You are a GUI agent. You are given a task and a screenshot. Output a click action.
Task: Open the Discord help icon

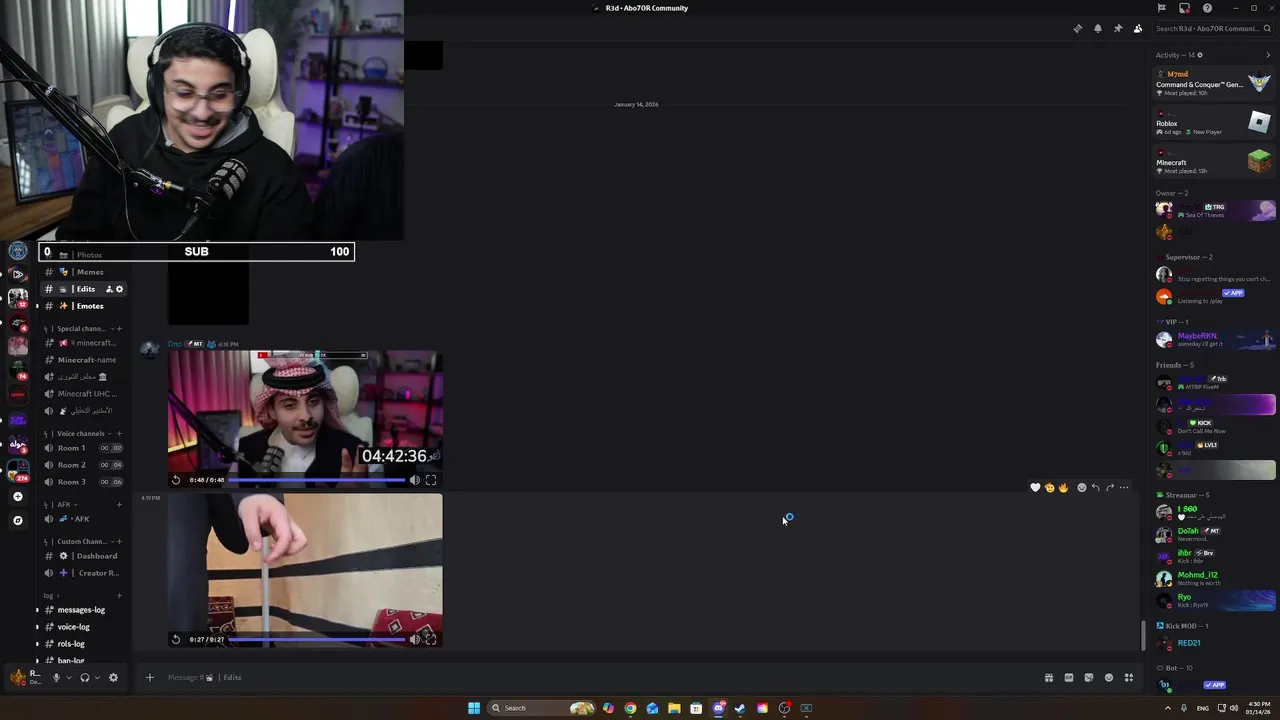click(1207, 8)
